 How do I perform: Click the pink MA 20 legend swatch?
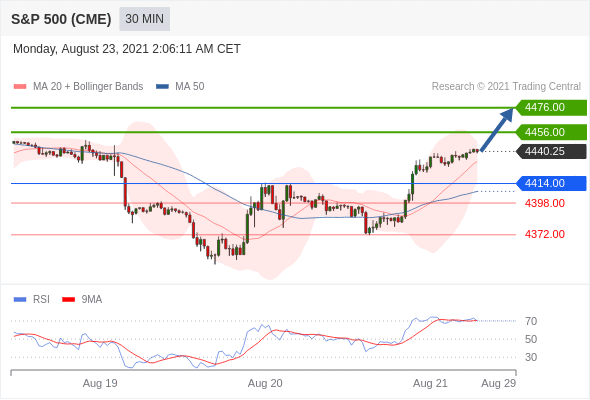coord(20,87)
